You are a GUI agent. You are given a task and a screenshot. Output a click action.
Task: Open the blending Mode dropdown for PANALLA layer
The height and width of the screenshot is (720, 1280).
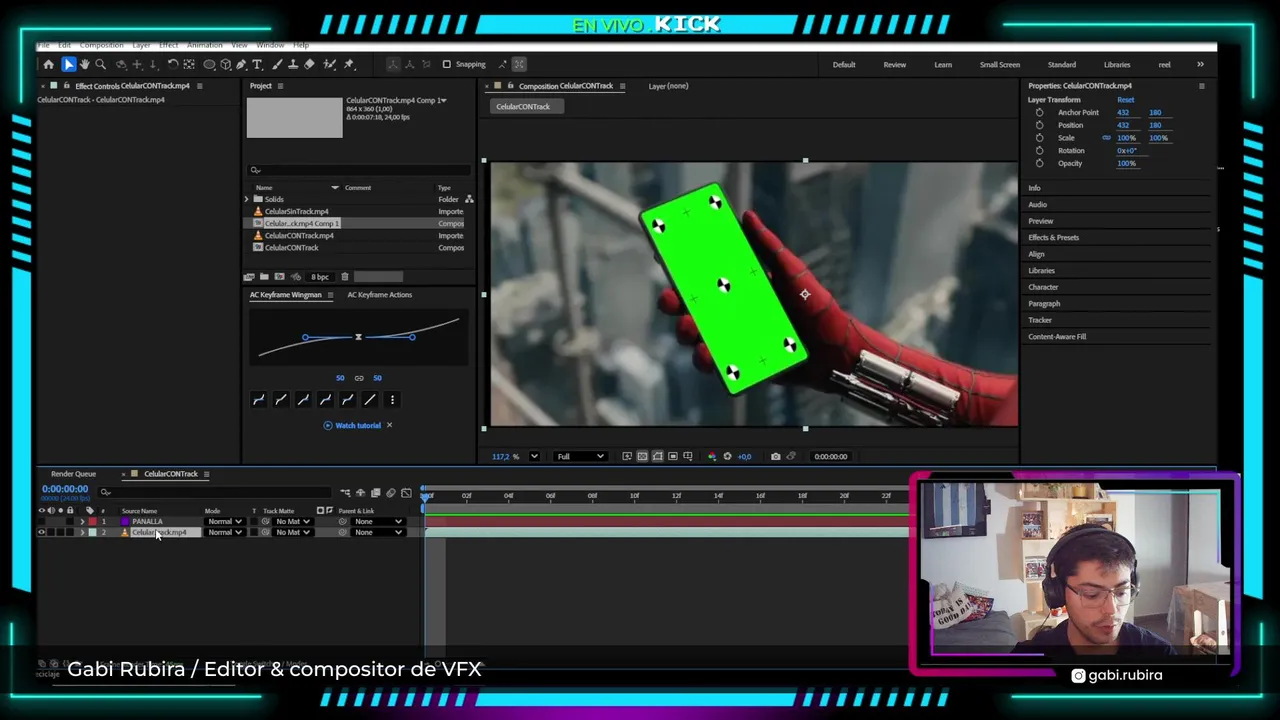[225, 521]
